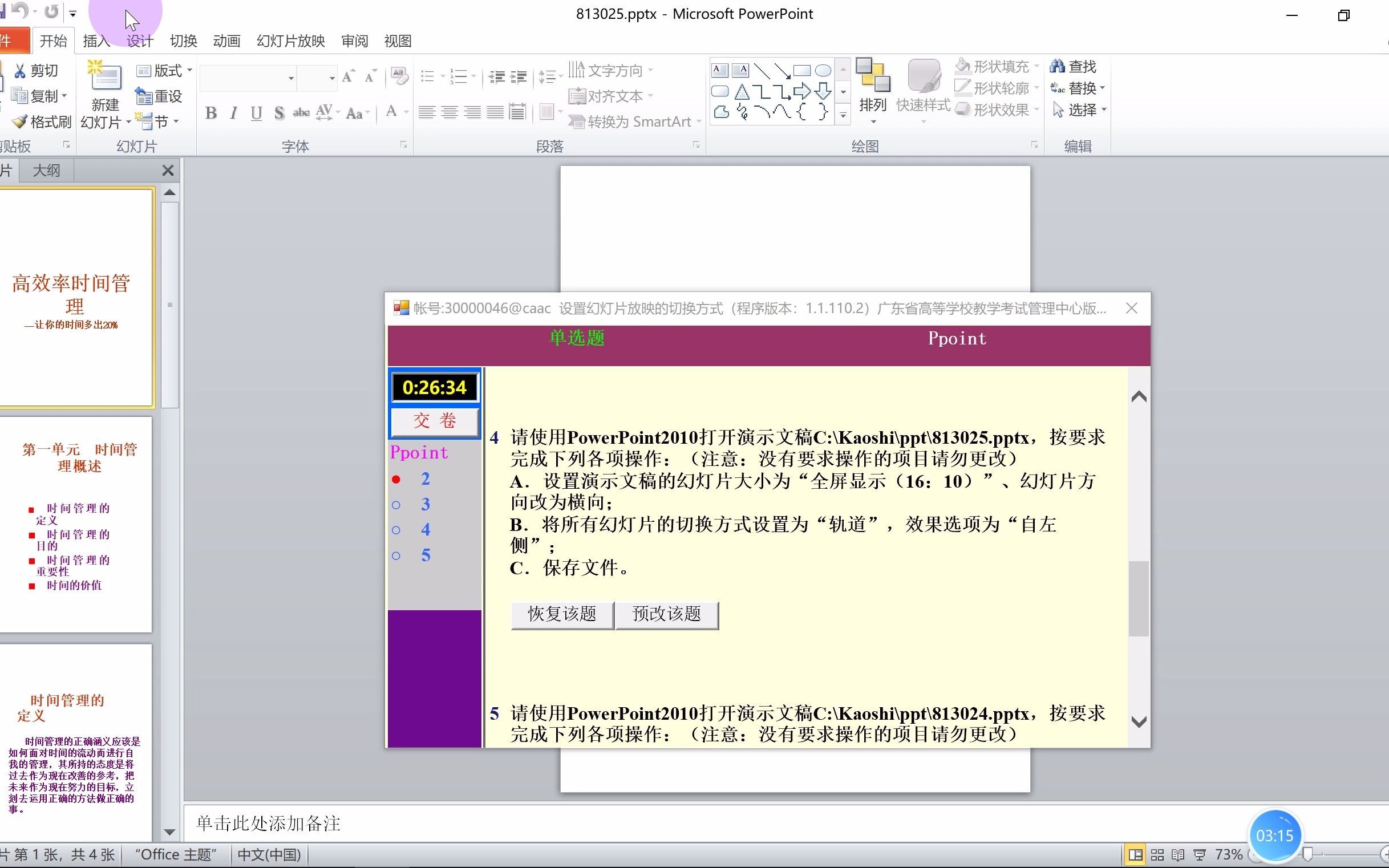Image resolution: width=1389 pixels, height=868 pixels.
Task: Select the Rectangle shape in gallery
Action: 802,71
